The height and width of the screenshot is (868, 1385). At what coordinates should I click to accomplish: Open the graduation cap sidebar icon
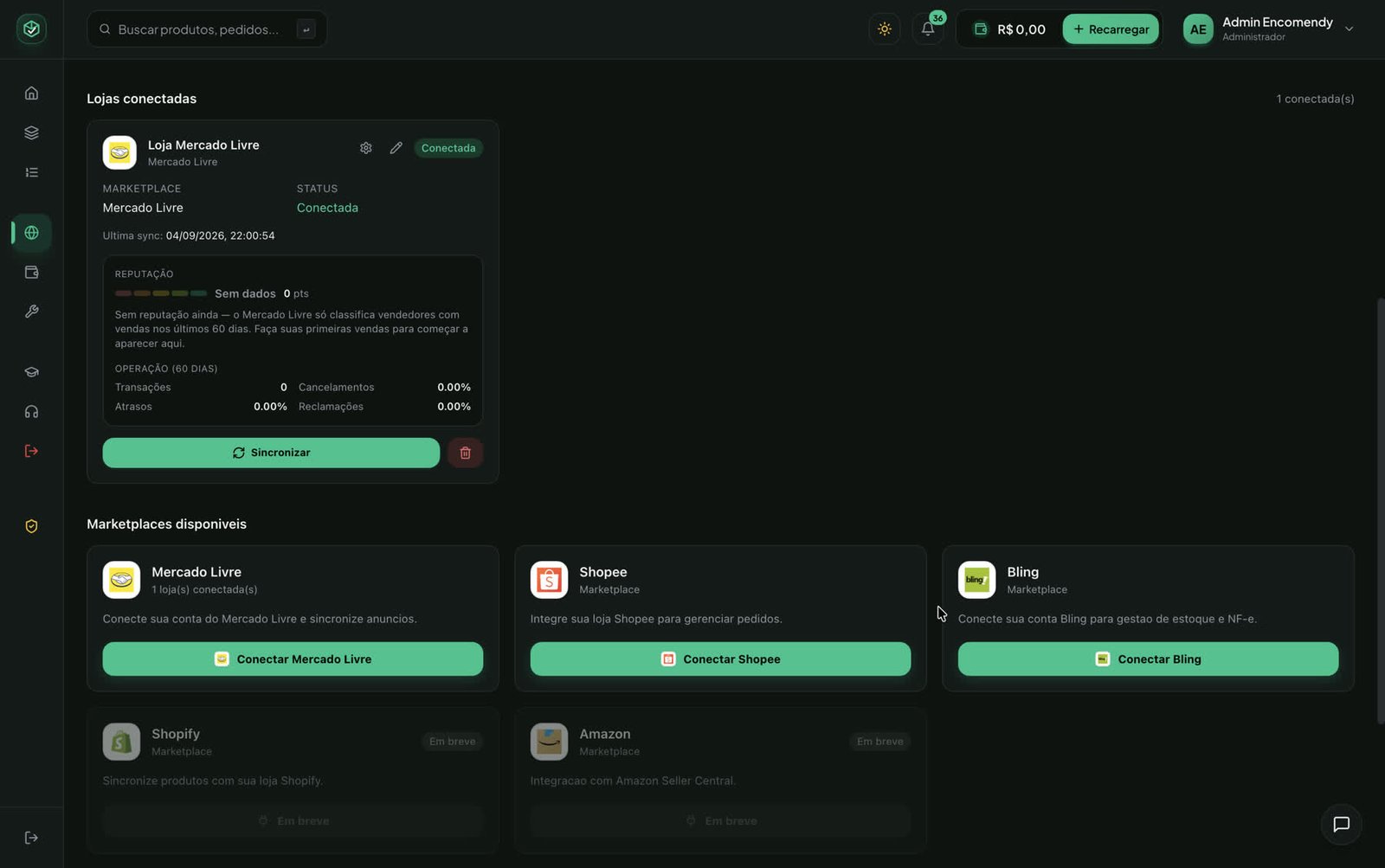click(31, 372)
